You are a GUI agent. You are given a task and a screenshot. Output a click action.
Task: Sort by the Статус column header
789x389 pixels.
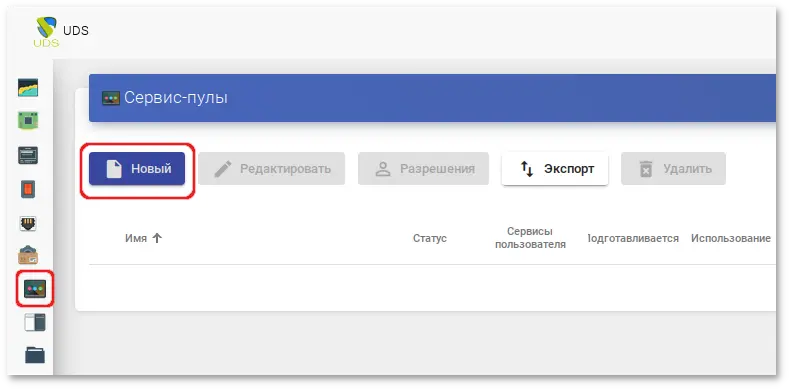click(430, 238)
